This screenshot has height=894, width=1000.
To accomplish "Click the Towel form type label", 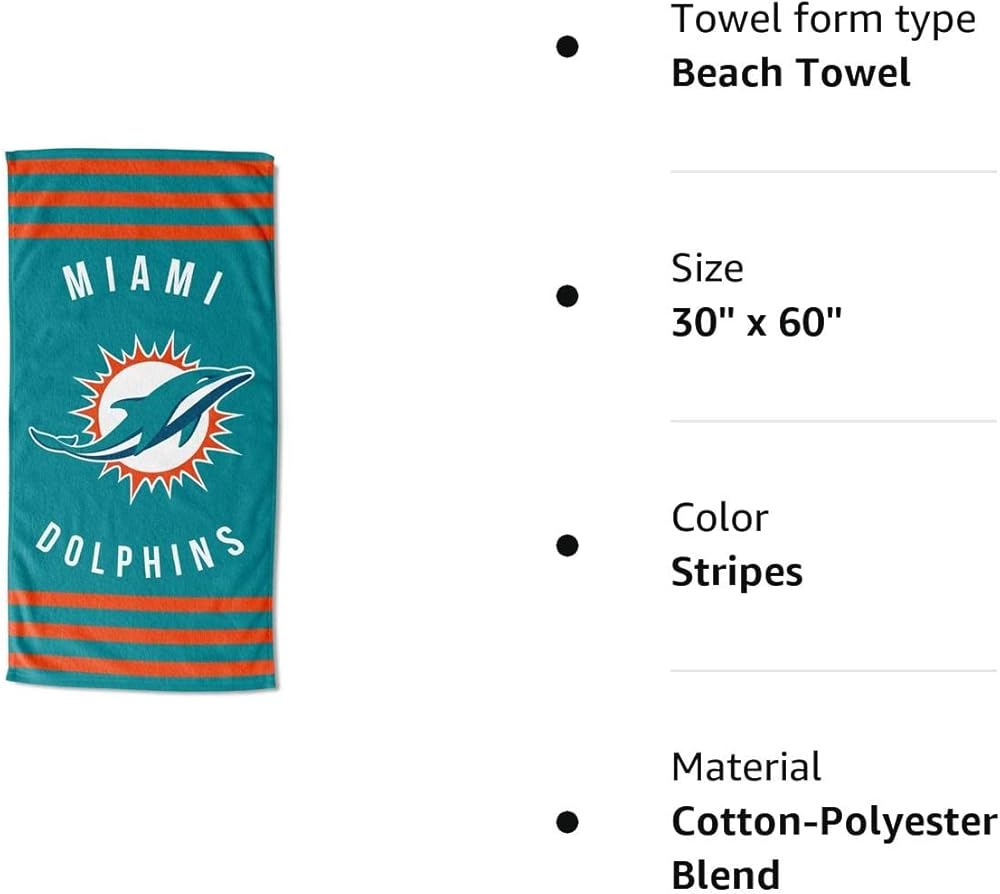I will click(823, 19).
